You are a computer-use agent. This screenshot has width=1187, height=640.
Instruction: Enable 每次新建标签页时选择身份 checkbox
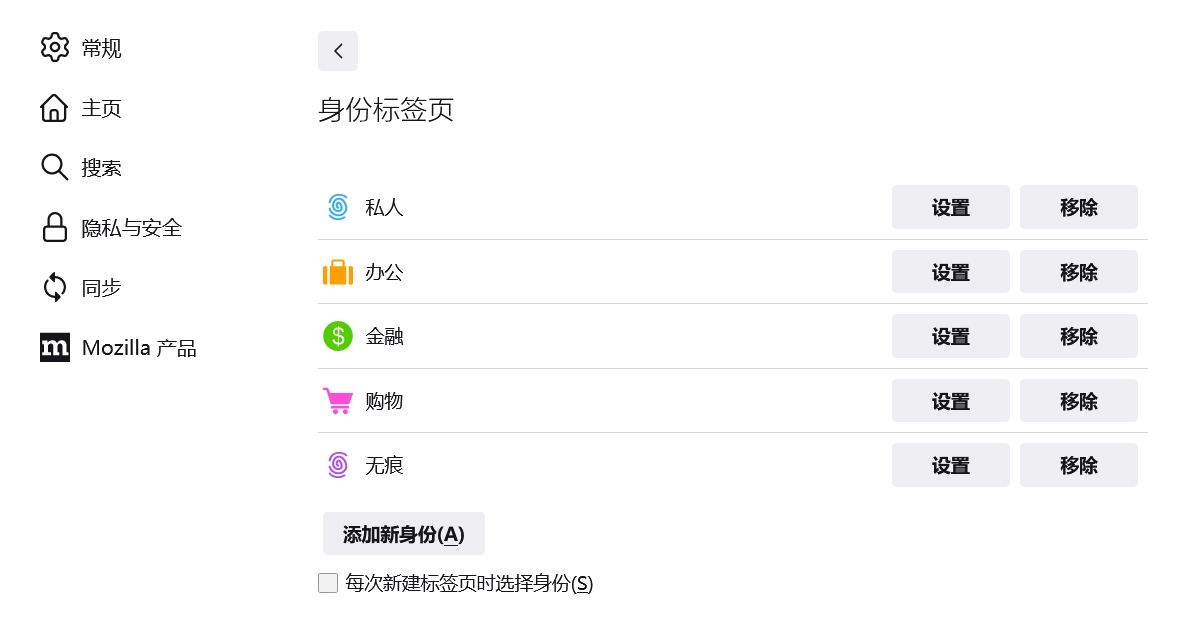pos(328,583)
